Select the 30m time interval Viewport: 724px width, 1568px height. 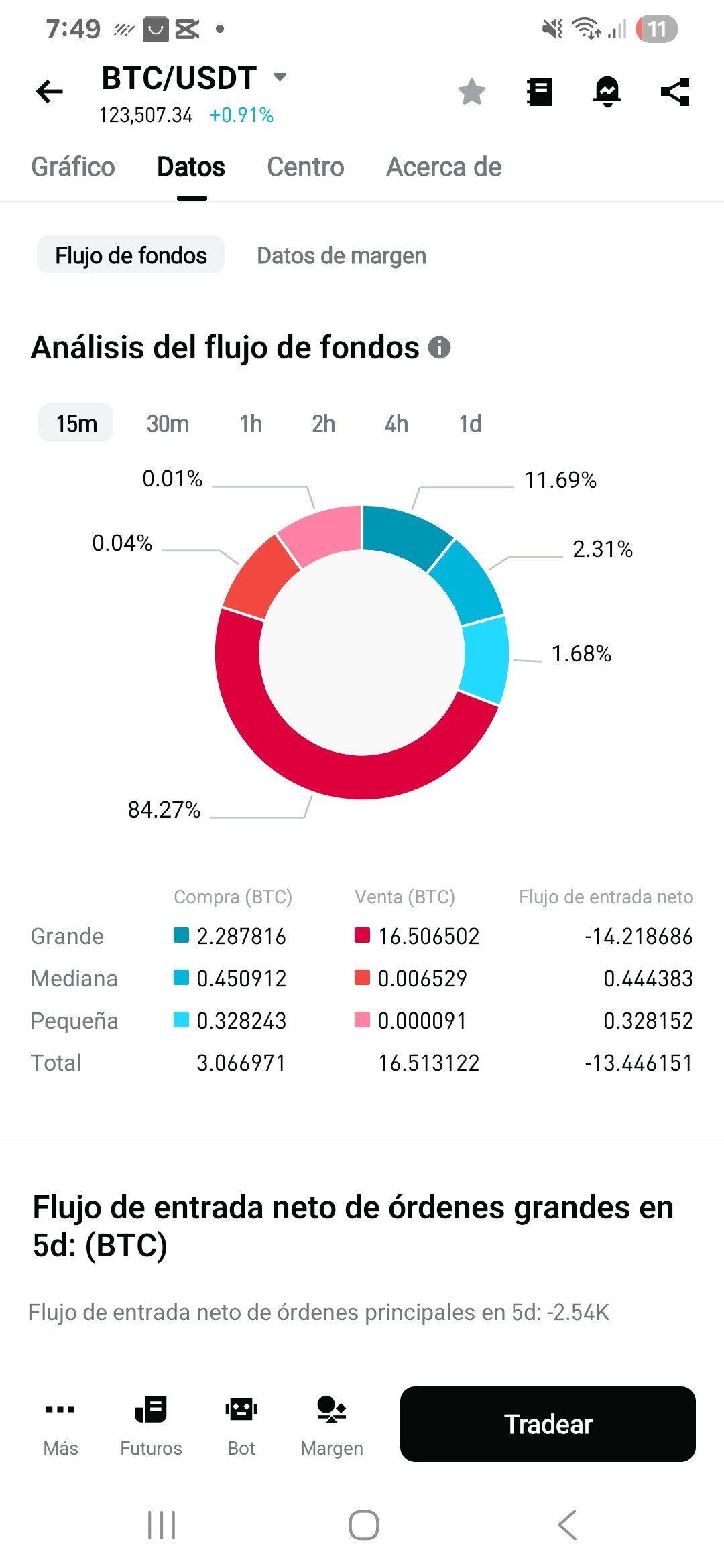pos(168,423)
